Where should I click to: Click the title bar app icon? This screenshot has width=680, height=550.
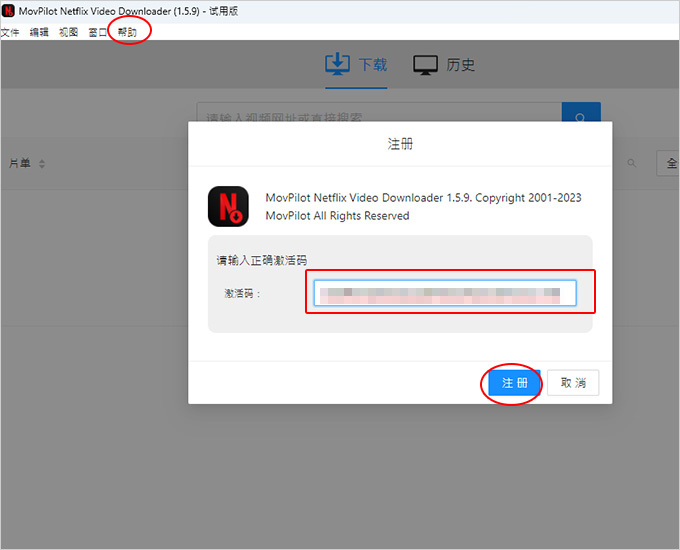[8, 11]
